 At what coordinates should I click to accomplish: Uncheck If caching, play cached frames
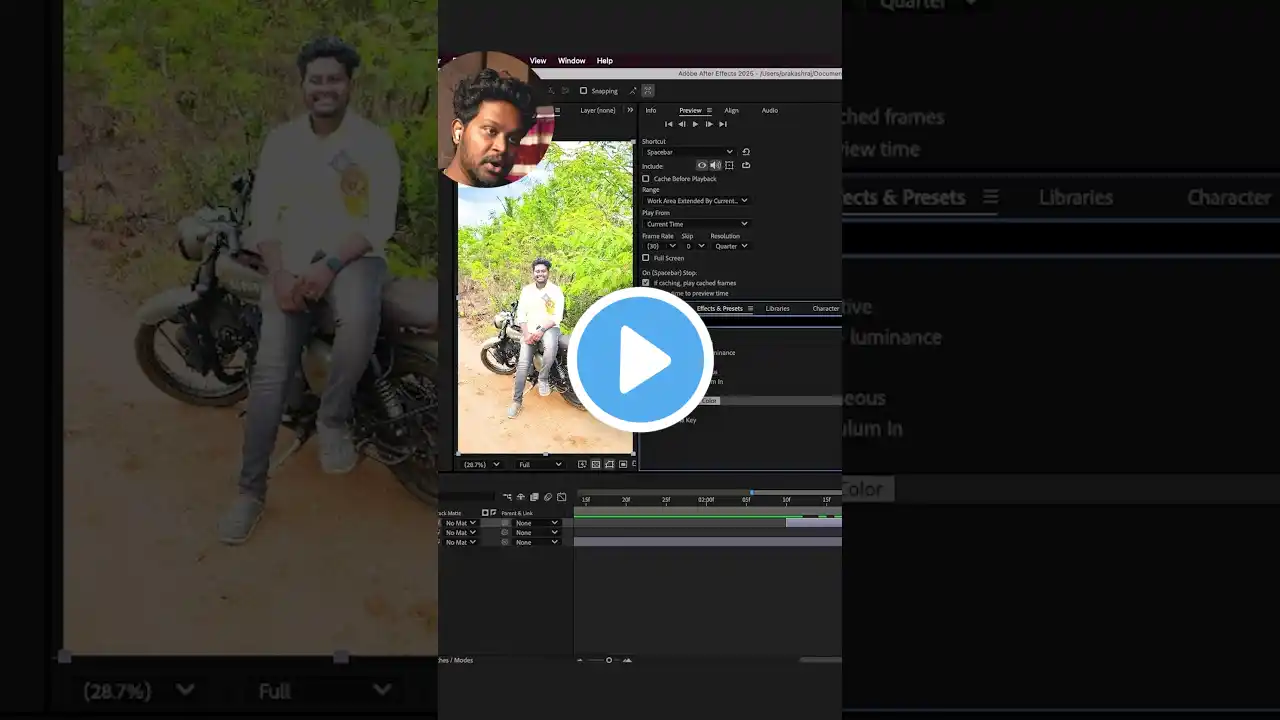coord(646,283)
